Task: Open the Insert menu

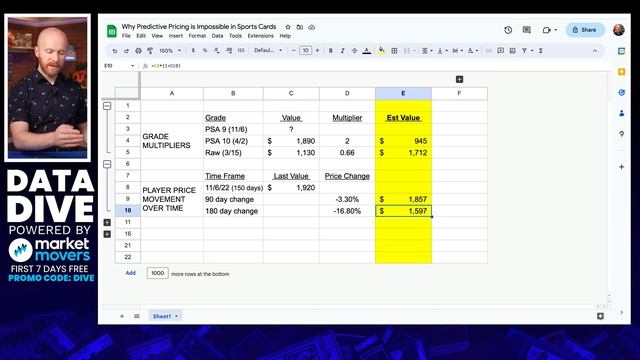Action: pyautogui.click(x=176, y=36)
